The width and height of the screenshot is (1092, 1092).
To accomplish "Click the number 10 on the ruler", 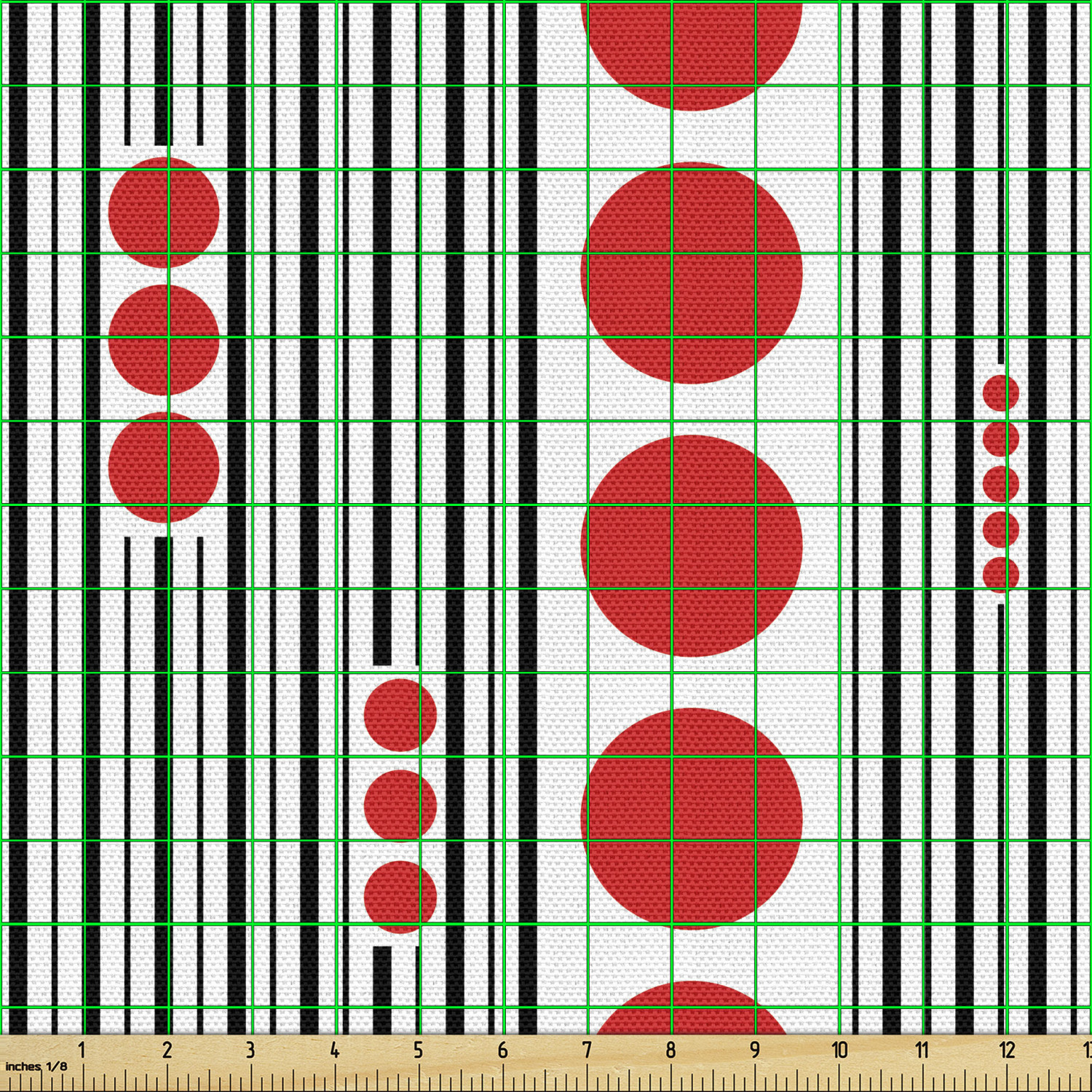I will pos(839,1050).
